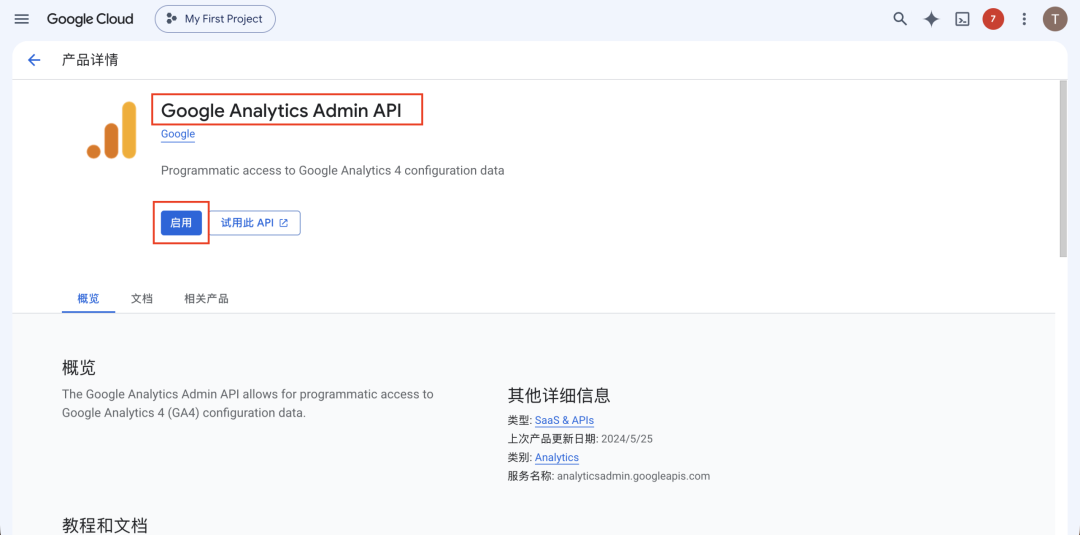Open the My First Project selector
Image resolution: width=1080 pixels, height=535 pixels.
click(x=215, y=19)
